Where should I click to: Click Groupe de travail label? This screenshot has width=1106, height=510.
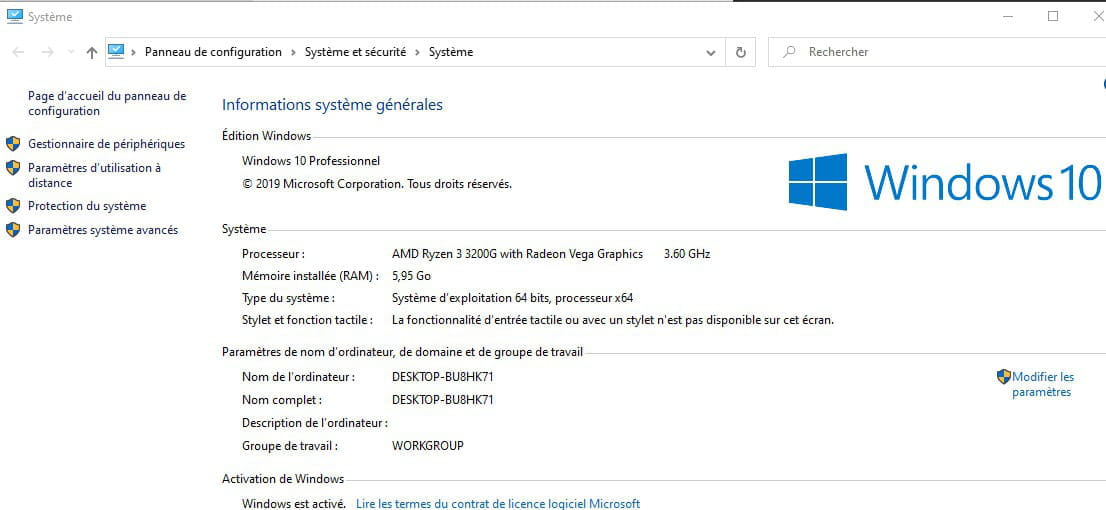[290, 446]
